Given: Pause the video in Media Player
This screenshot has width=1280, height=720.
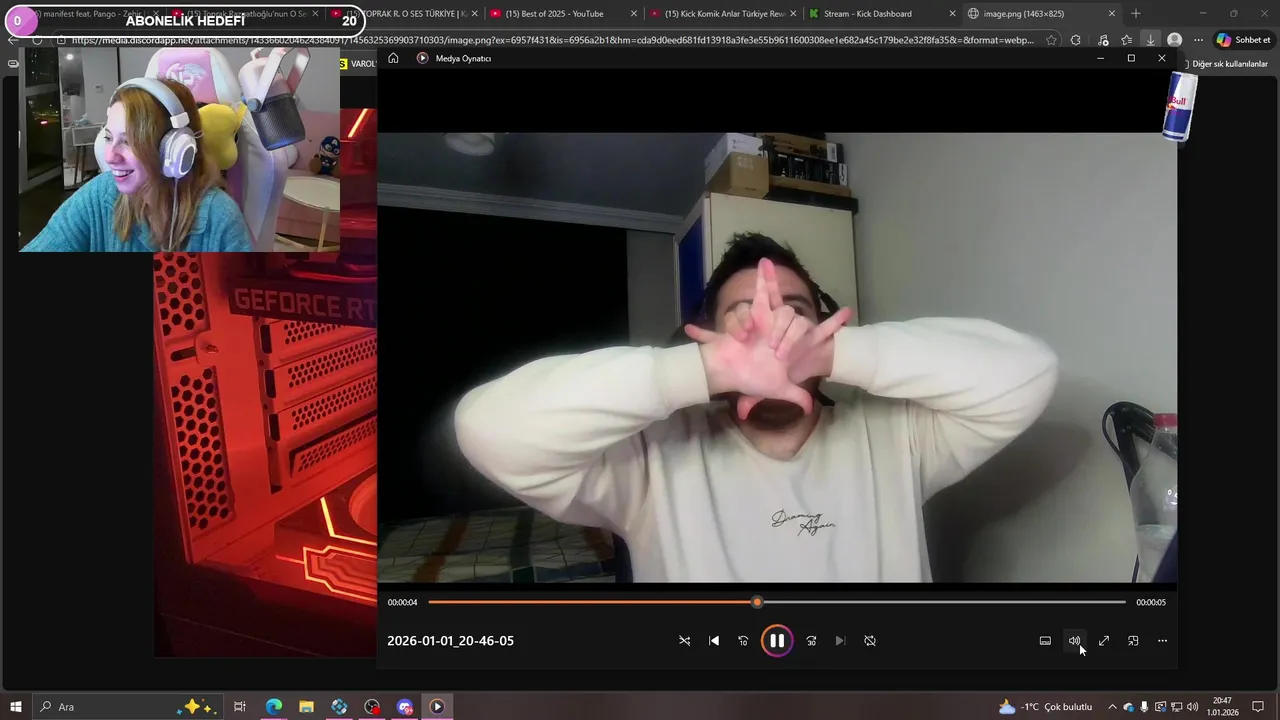Looking at the screenshot, I should (x=777, y=641).
